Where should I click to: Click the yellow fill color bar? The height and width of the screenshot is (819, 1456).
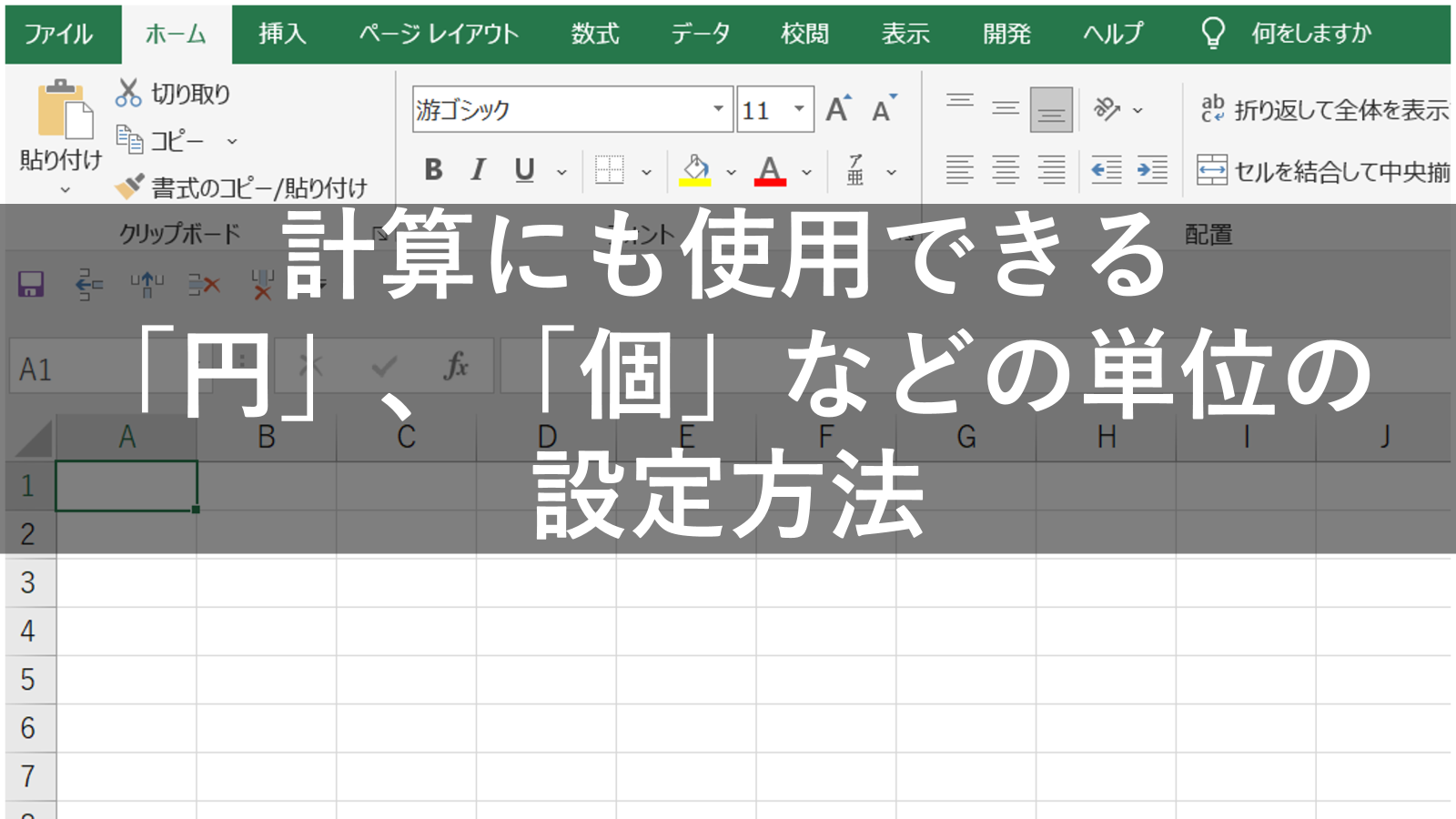[x=695, y=183]
